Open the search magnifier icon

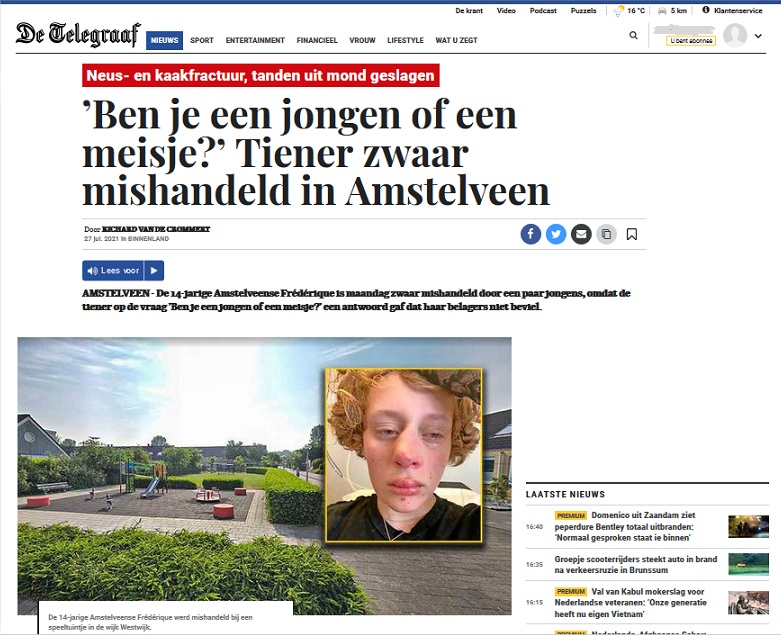[x=634, y=35]
